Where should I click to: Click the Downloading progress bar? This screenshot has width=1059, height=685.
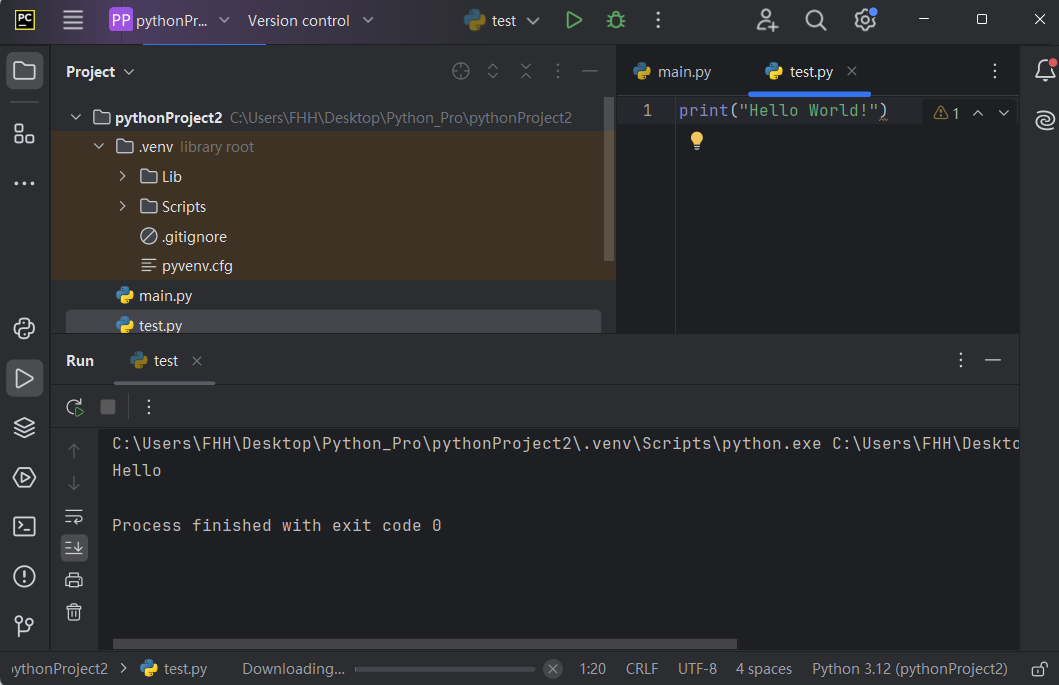coord(444,669)
